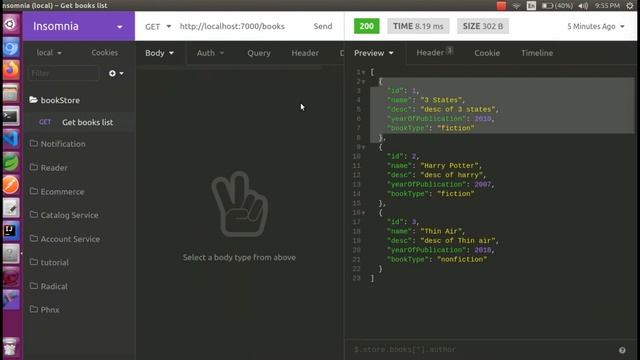This screenshot has height=360, width=640.
Task: Open the 5 Minutes Ago history dropdown
Action: click(596, 27)
